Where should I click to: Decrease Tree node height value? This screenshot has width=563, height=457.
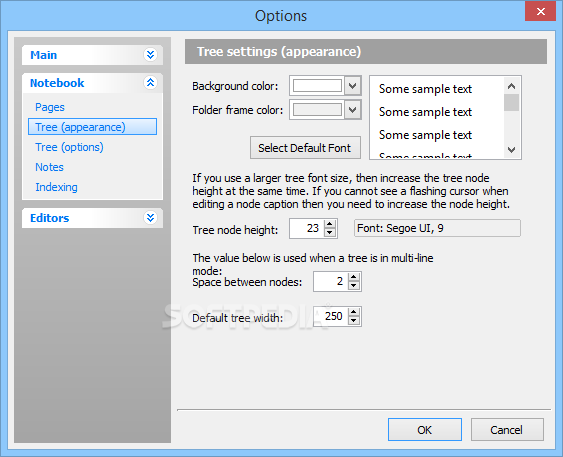pyautogui.click(x=330, y=233)
